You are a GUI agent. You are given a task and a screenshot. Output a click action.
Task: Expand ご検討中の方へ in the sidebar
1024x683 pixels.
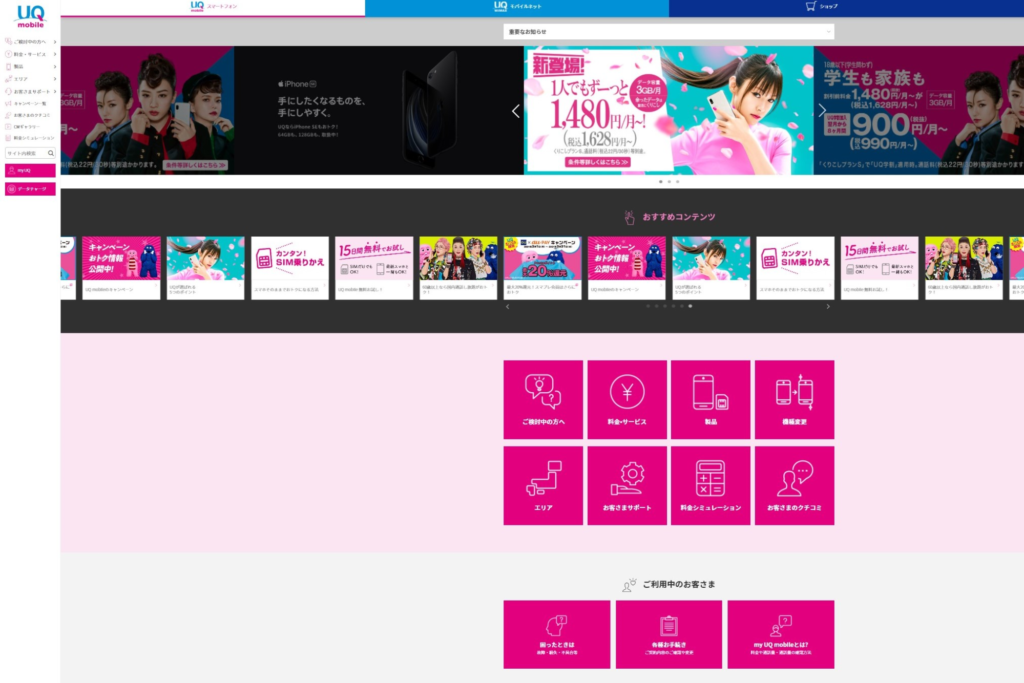(30, 42)
